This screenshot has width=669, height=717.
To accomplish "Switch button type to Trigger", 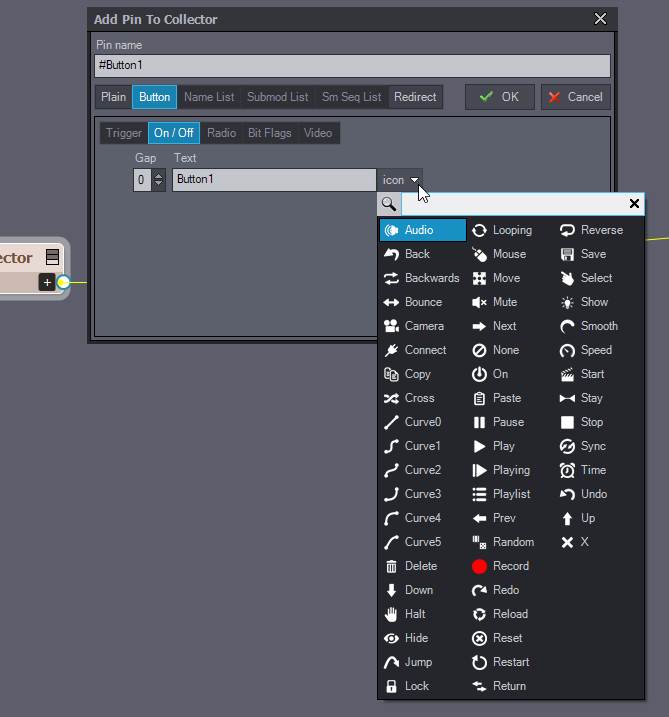I will [x=124, y=133].
